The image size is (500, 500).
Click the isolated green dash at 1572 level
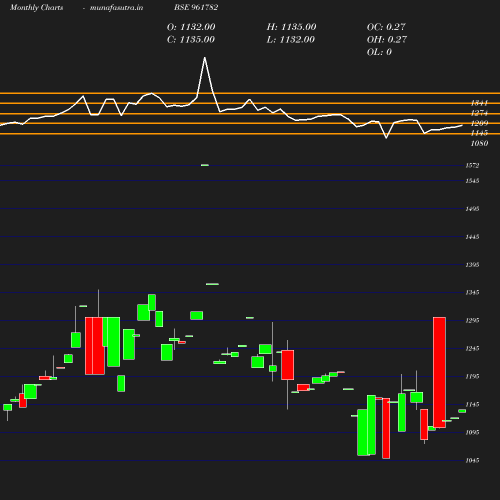(205, 165)
